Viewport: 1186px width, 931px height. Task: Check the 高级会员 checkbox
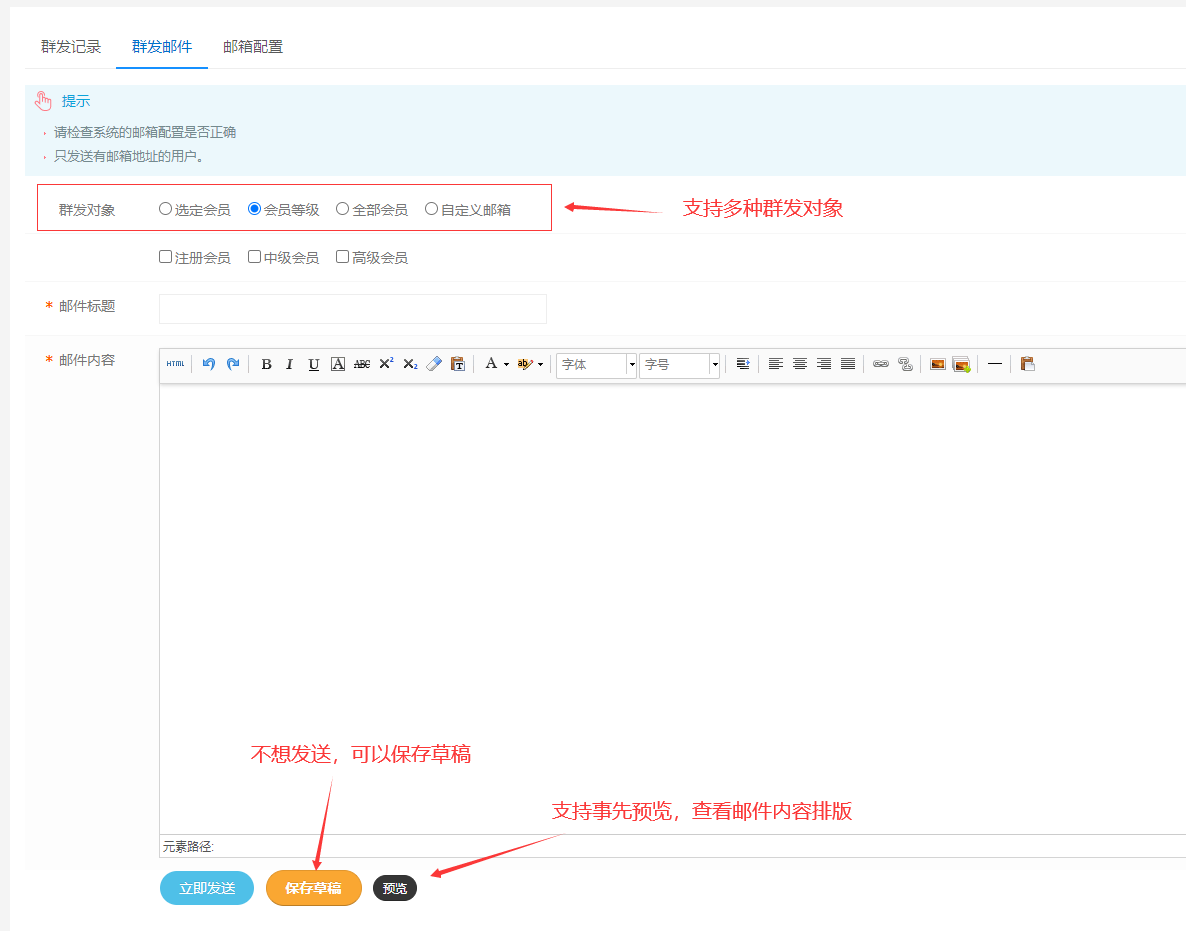click(x=343, y=257)
